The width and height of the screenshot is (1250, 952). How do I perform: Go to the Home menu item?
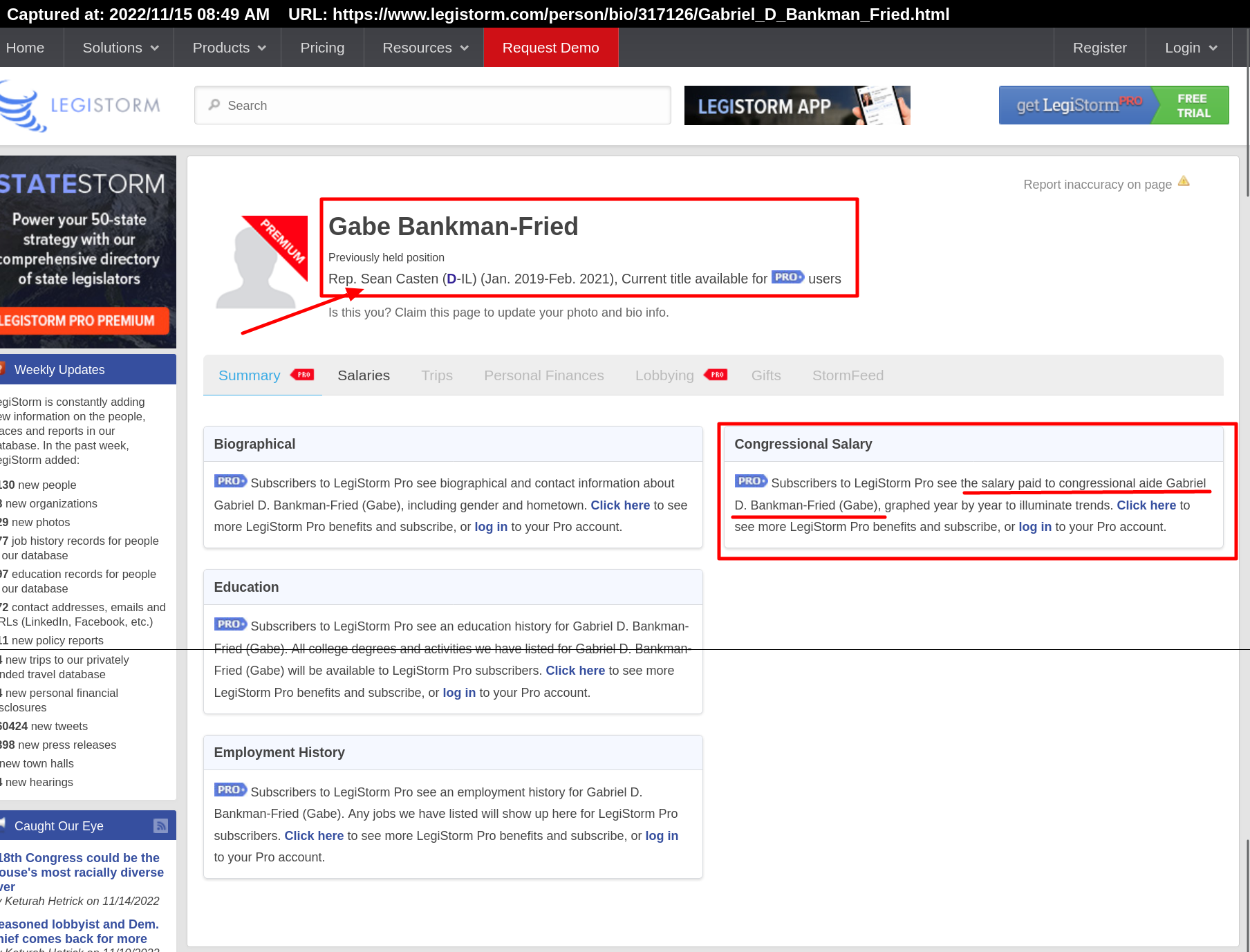(x=26, y=48)
